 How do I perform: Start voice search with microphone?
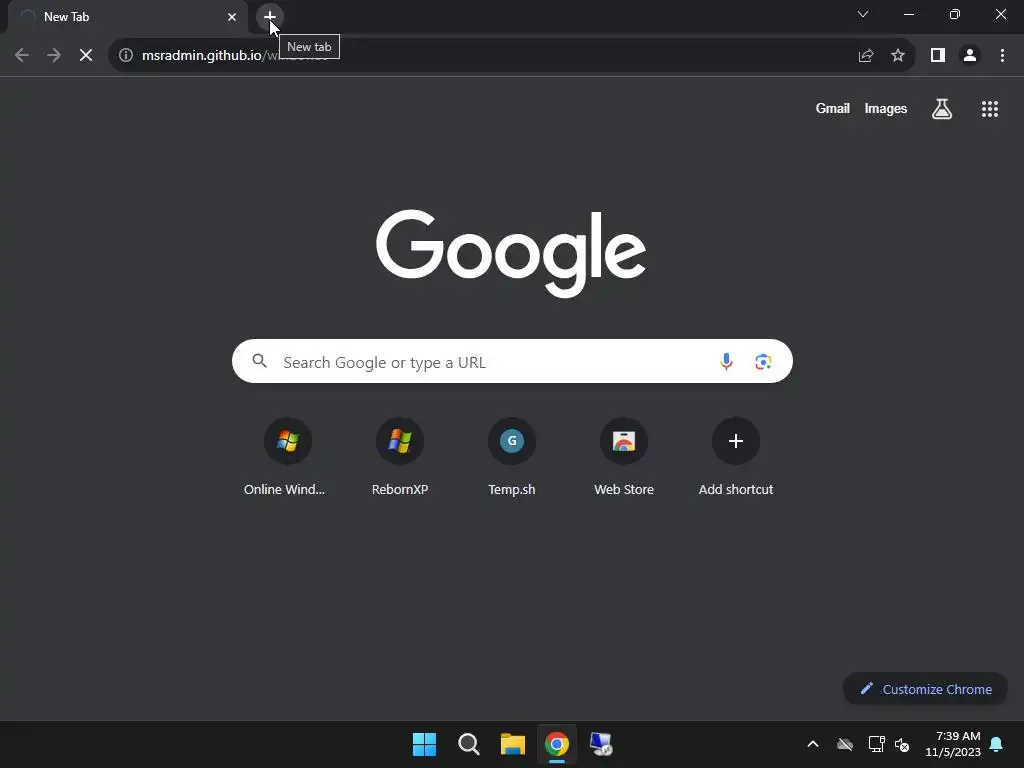pyautogui.click(x=726, y=361)
